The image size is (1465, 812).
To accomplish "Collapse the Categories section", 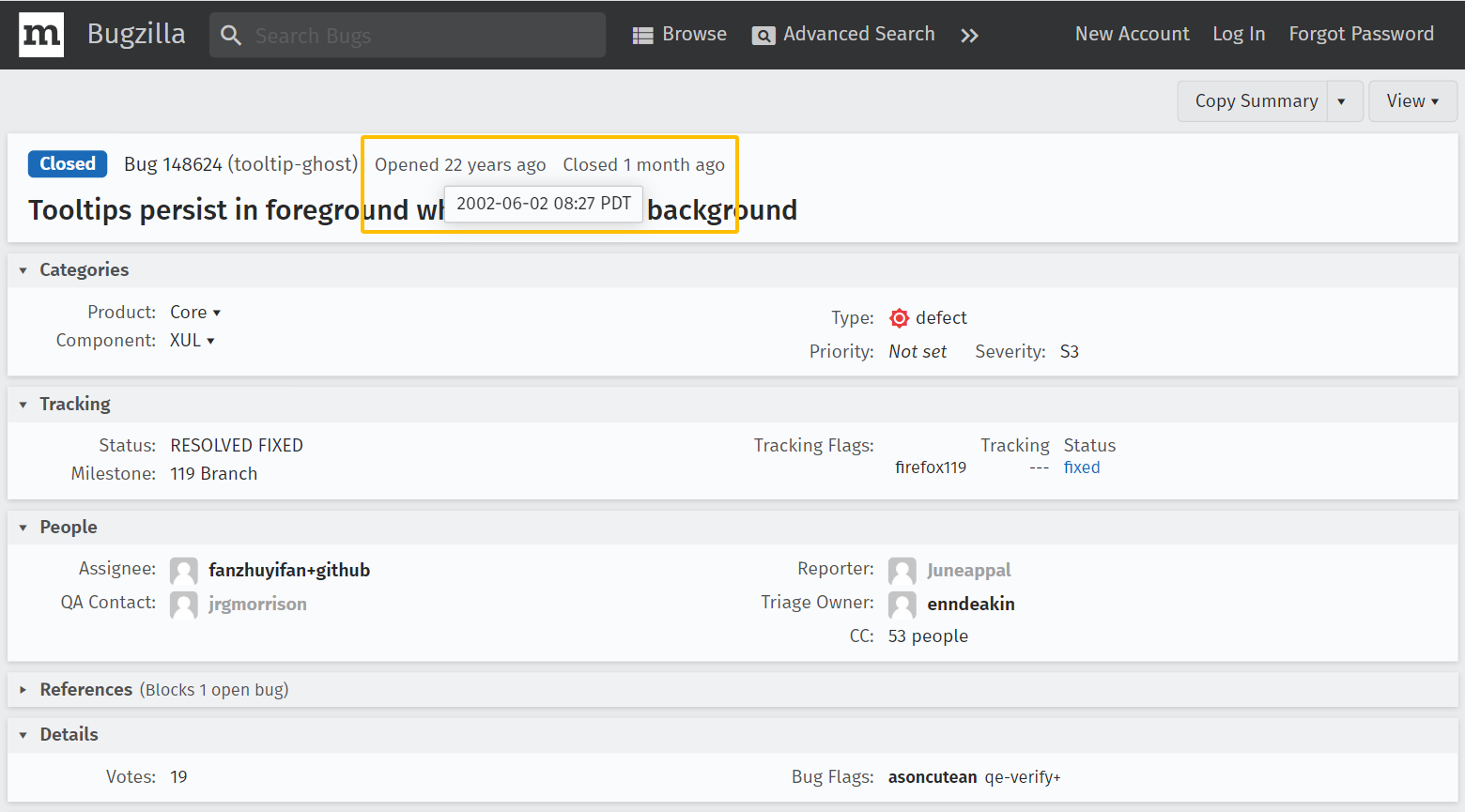I will [23, 270].
